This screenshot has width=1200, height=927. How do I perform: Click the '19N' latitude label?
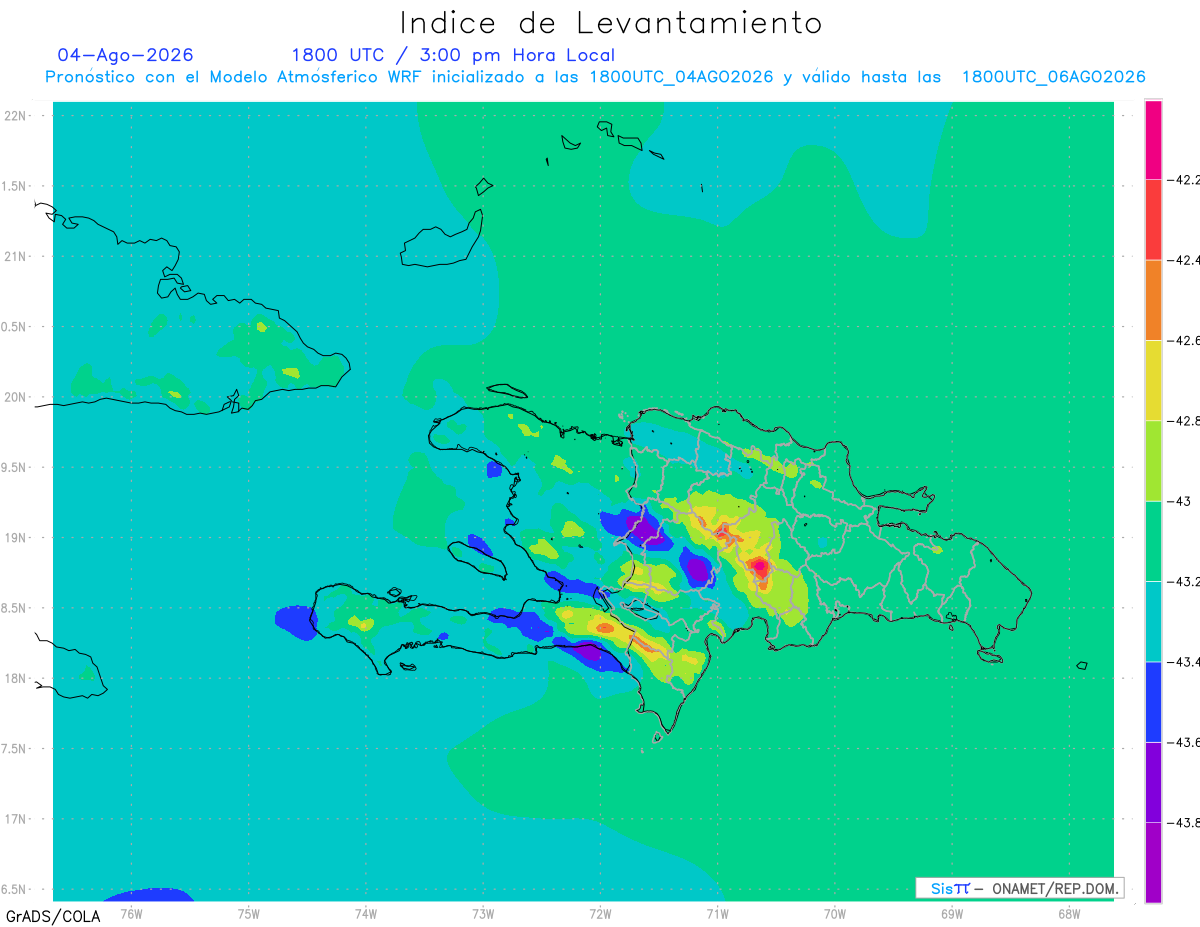point(15,538)
